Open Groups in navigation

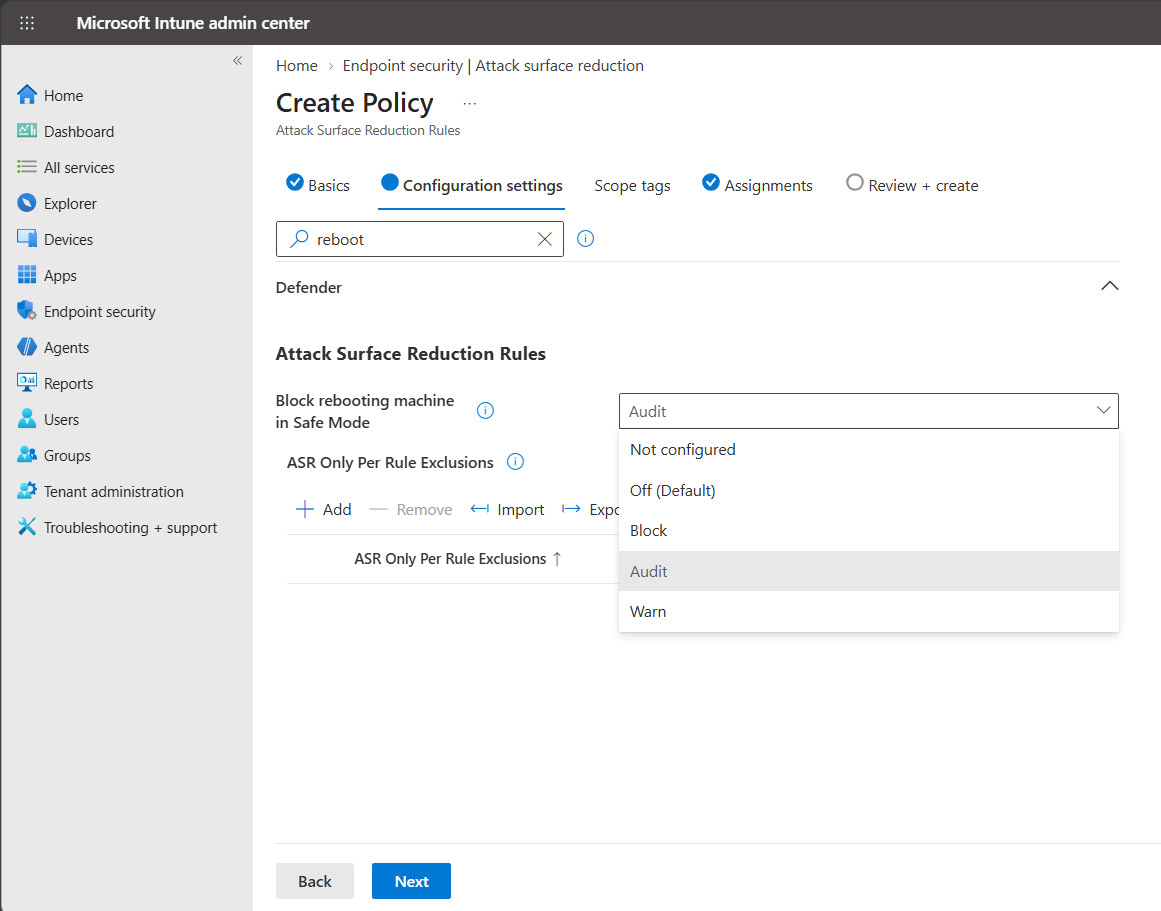tap(67, 456)
